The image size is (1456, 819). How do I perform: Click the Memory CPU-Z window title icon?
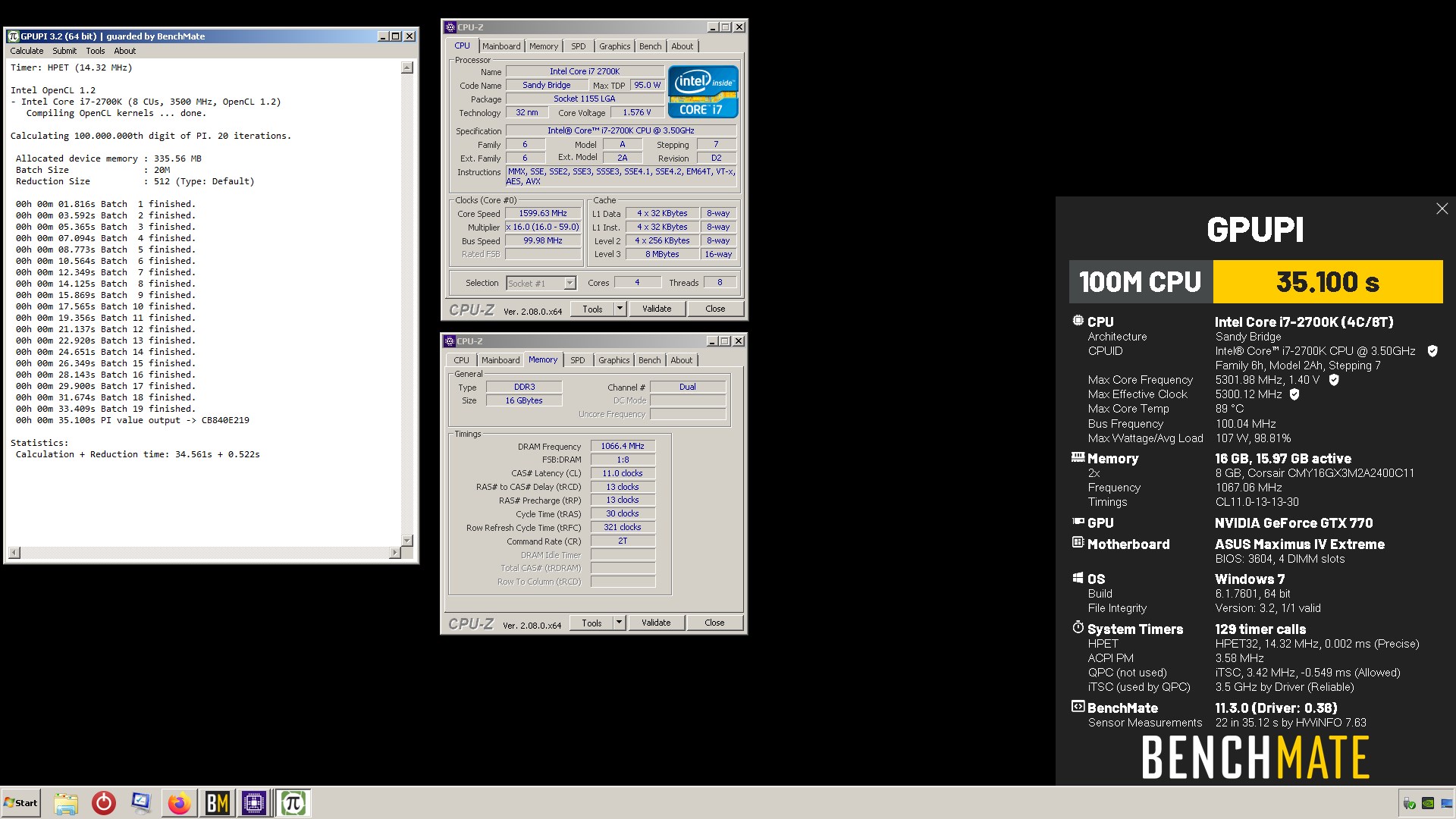[449, 341]
